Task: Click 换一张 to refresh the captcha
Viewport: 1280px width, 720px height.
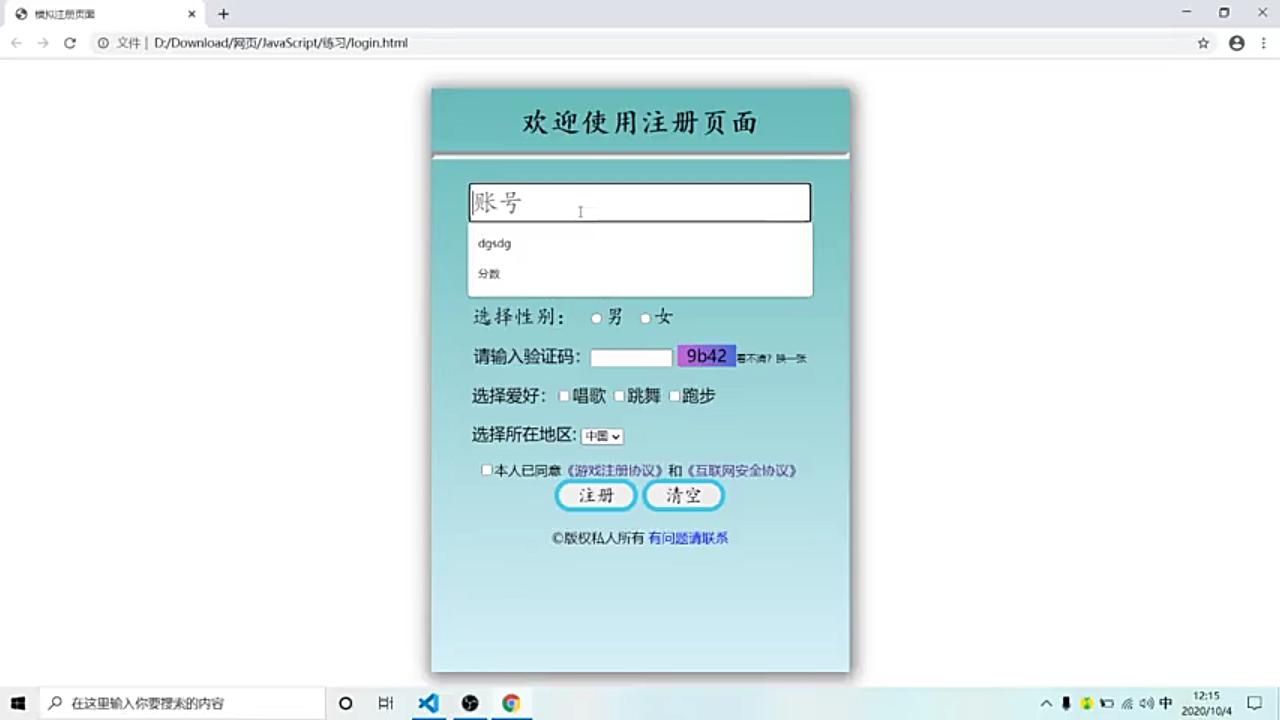Action: click(x=791, y=358)
